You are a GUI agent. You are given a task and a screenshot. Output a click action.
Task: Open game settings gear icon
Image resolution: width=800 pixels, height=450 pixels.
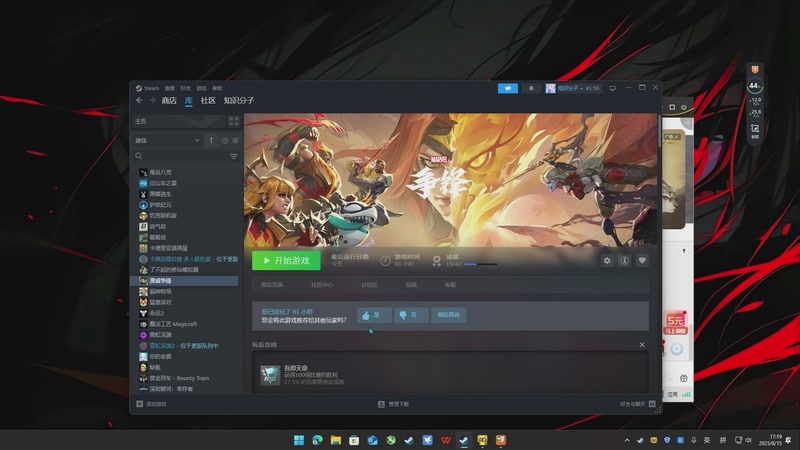pyautogui.click(x=607, y=261)
